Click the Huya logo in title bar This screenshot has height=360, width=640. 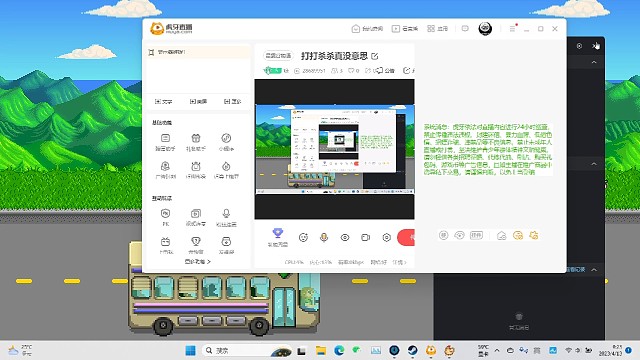point(171,28)
